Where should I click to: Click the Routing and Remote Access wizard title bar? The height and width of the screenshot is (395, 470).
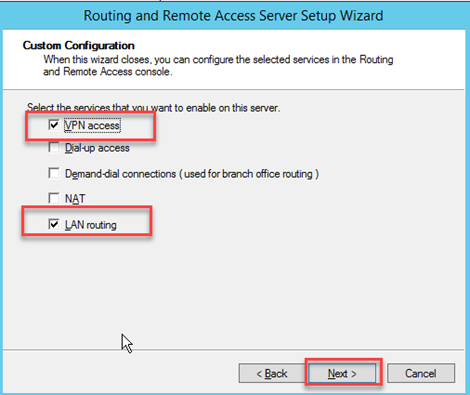233,16
